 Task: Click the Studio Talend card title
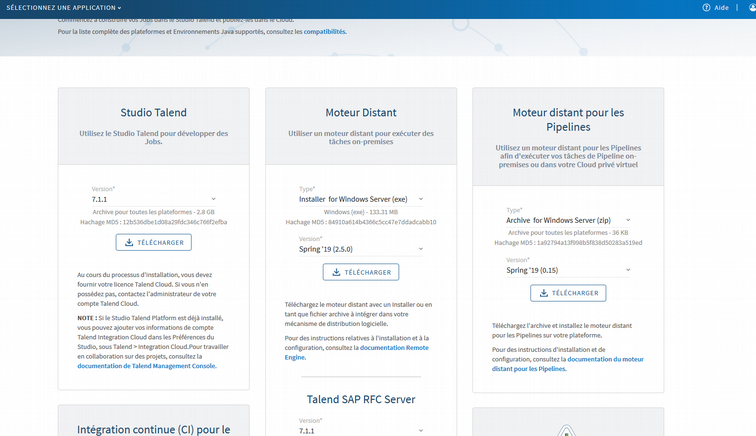click(153, 112)
